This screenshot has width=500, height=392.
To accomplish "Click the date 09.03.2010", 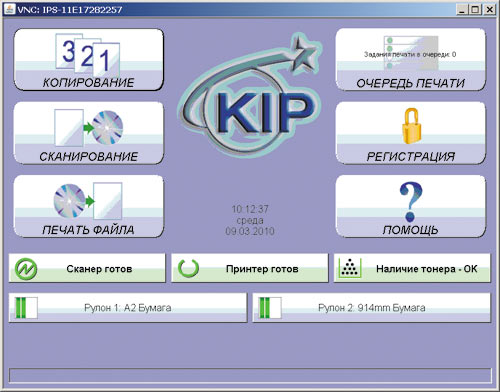I will coord(250,231).
